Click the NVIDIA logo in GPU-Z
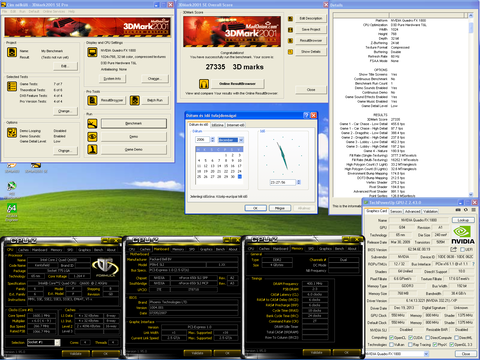 click(463, 235)
